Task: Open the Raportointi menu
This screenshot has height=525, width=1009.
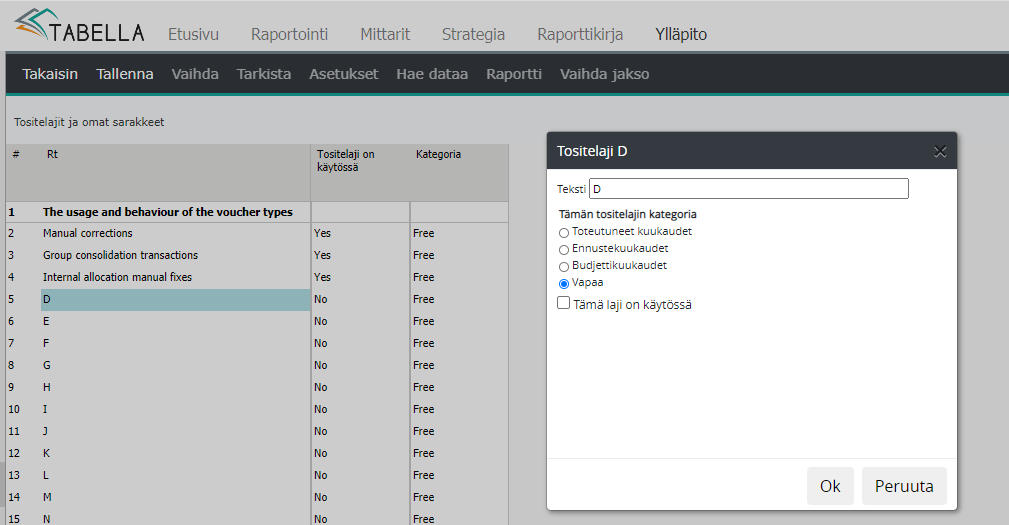Action: coord(289,34)
